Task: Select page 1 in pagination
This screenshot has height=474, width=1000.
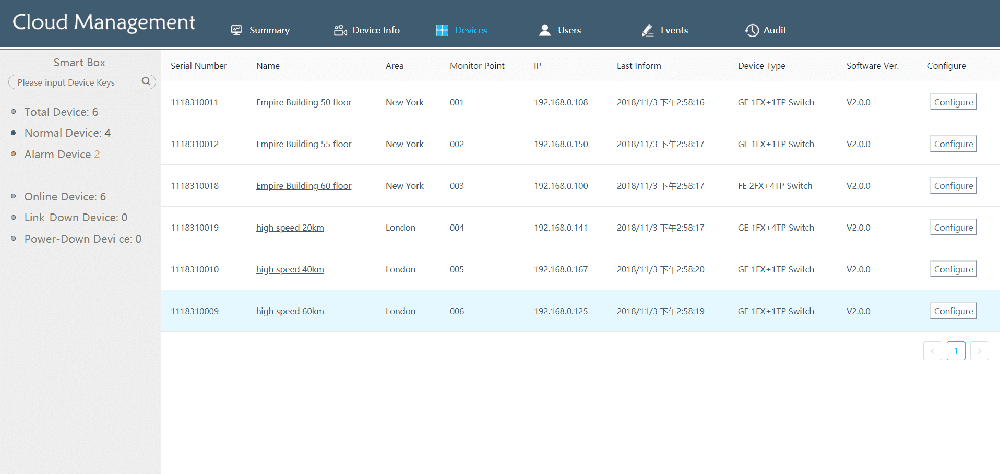Action: (956, 351)
